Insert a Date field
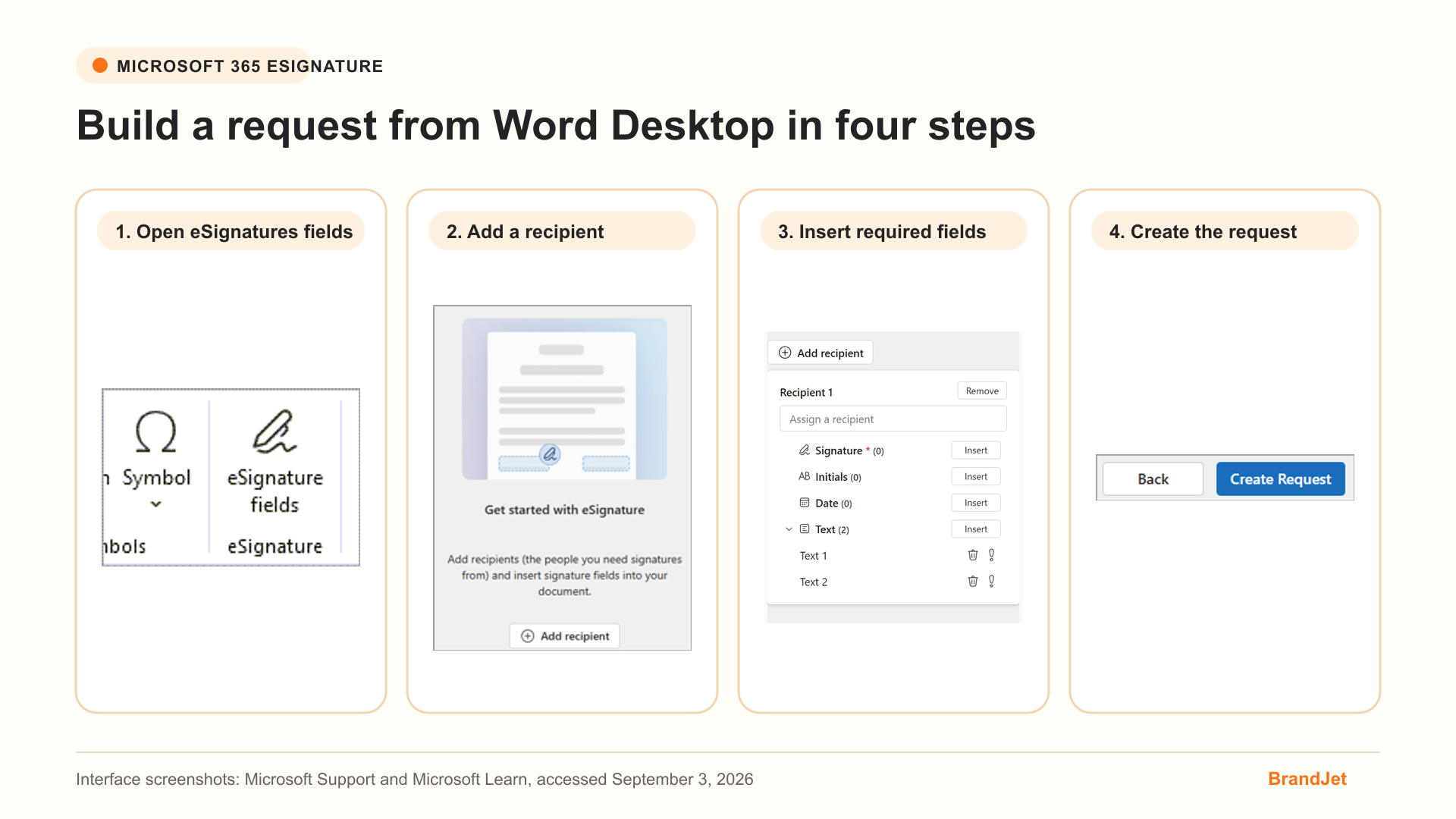The height and width of the screenshot is (819, 1456). pyautogui.click(x=976, y=503)
